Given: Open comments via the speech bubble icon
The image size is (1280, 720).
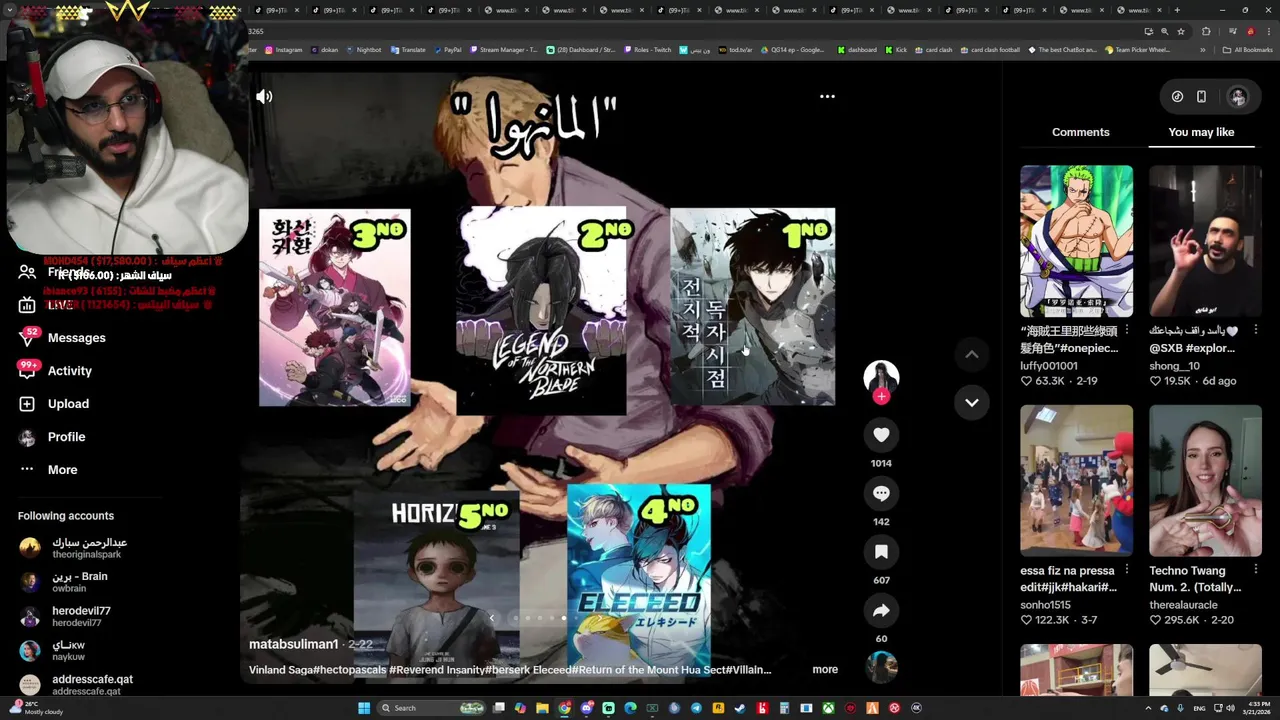Looking at the screenshot, I should 881,493.
